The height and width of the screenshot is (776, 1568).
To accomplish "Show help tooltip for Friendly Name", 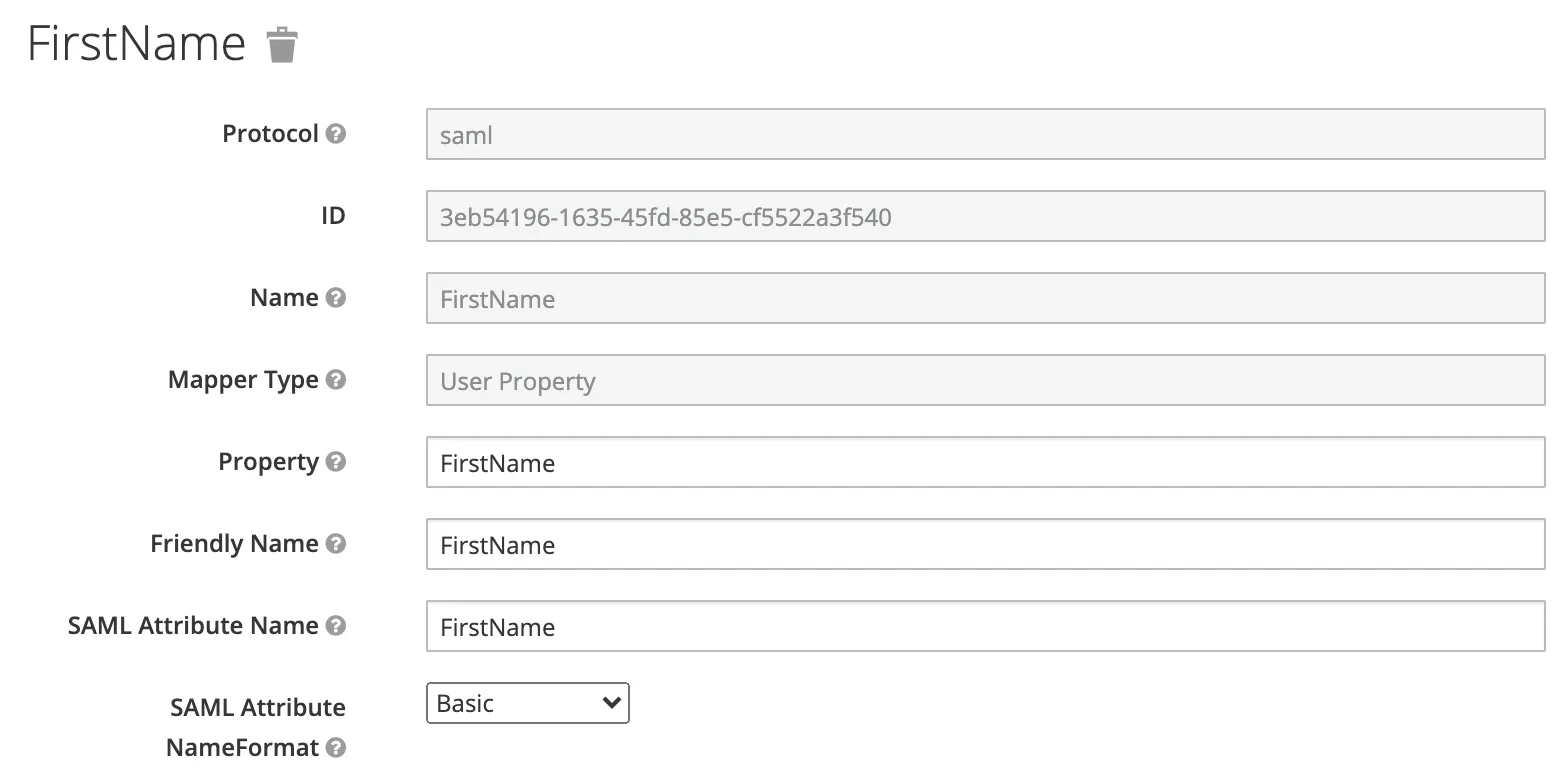I will (x=336, y=544).
